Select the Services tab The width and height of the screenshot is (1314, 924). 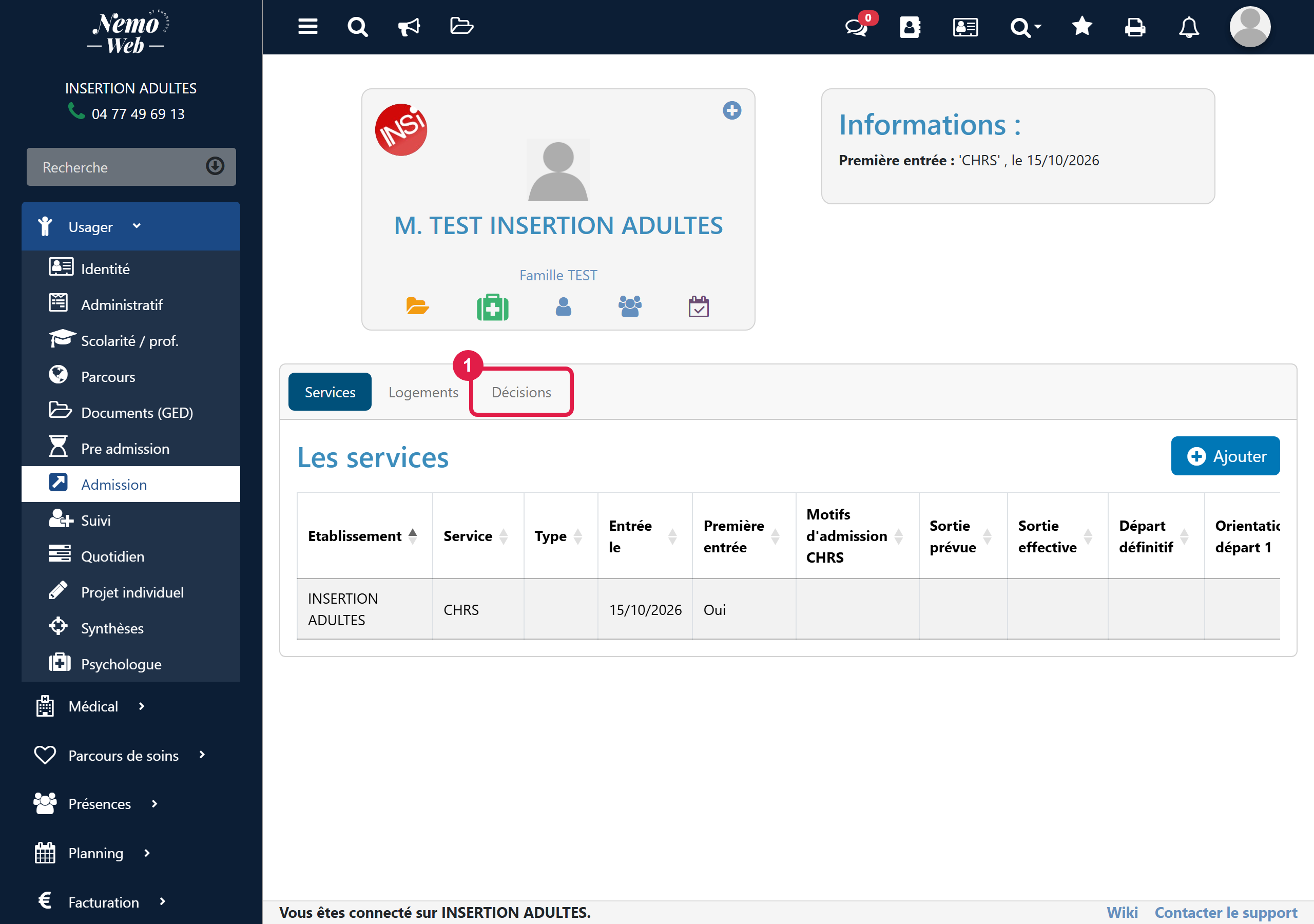[x=330, y=392]
